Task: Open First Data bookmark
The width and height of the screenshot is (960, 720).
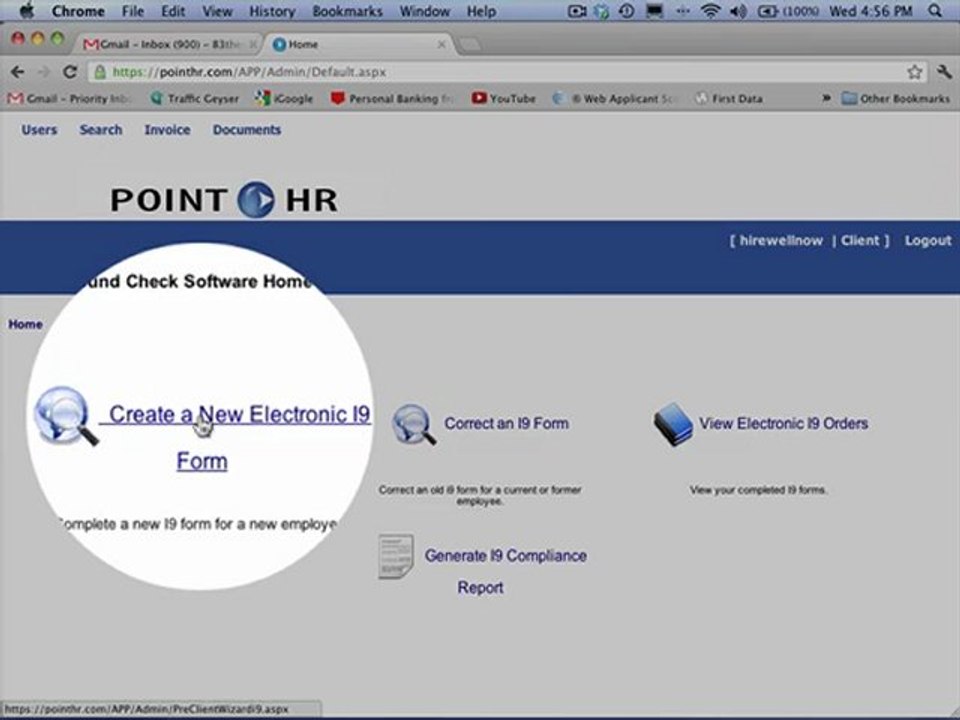Action: (729, 99)
